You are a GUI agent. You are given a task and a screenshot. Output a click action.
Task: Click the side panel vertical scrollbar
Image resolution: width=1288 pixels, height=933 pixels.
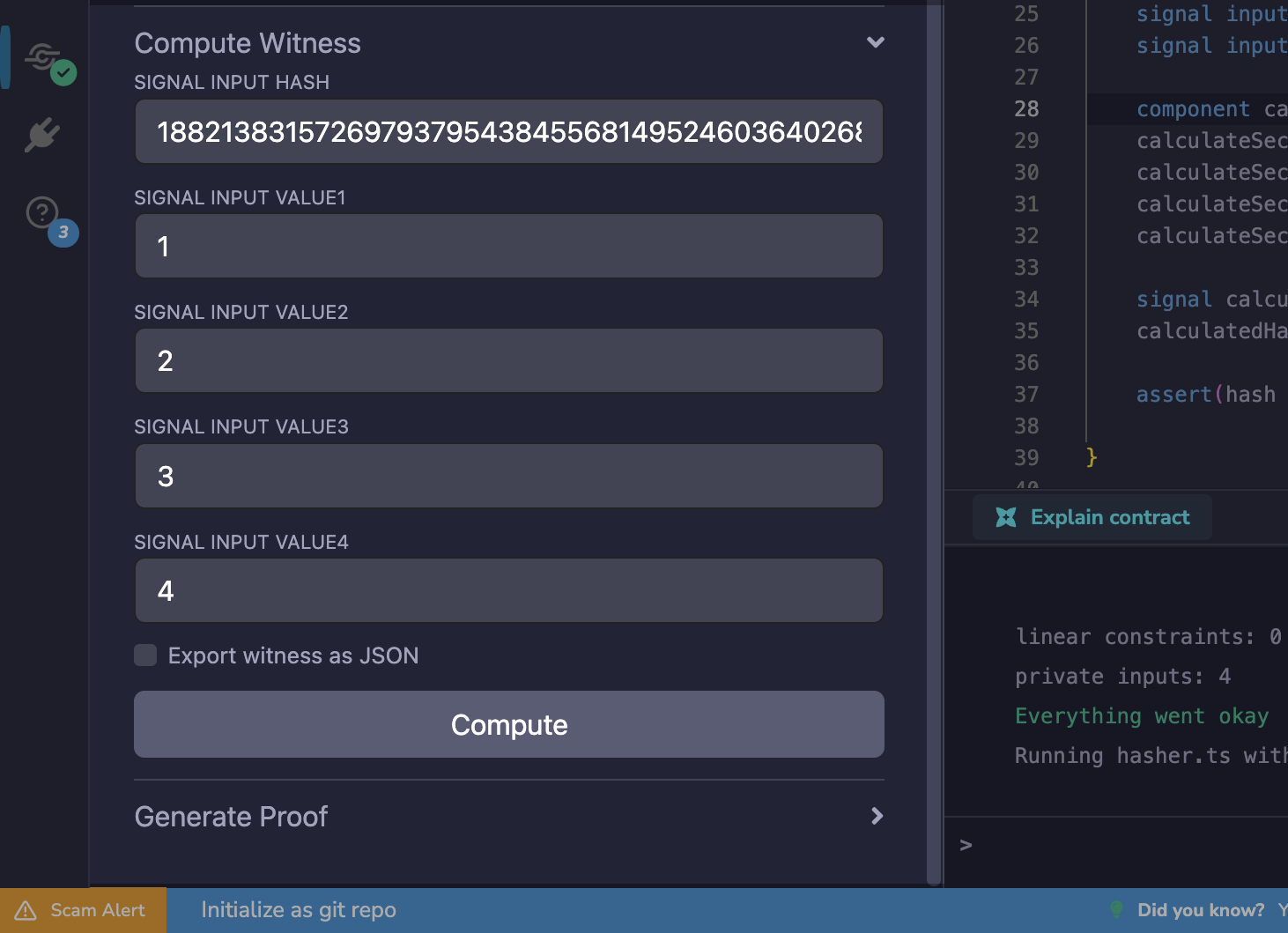pyautogui.click(x=934, y=443)
